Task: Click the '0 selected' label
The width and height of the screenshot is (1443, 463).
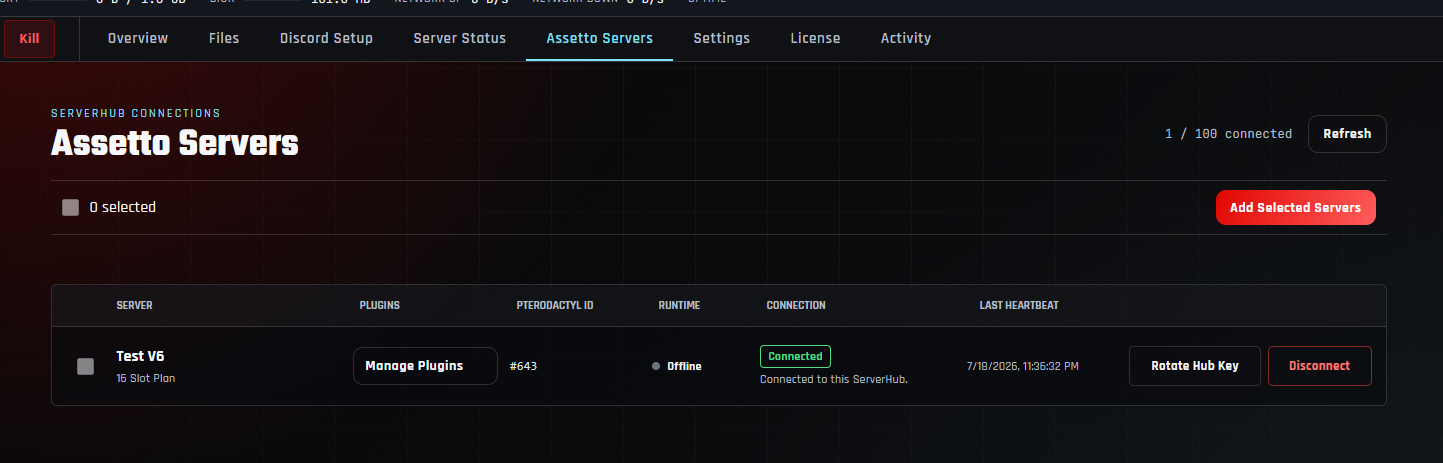Action: pyautogui.click(x=123, y=208)
